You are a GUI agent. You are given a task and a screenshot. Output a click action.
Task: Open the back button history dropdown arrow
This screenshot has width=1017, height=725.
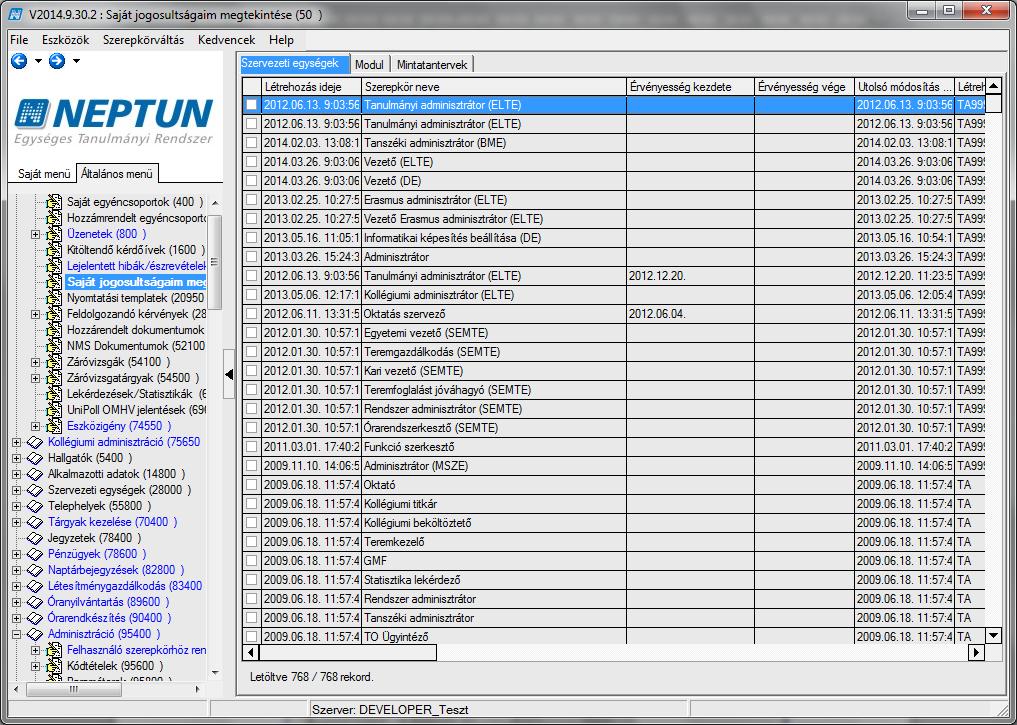pos(38,62)
